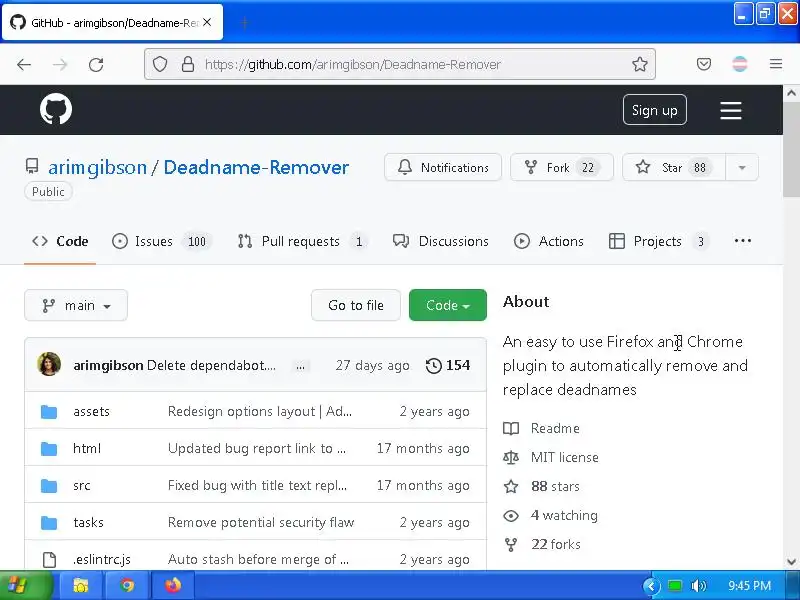800x600 pixels.
Task: Click the Go to file button
Action: (x=356, y=305)
